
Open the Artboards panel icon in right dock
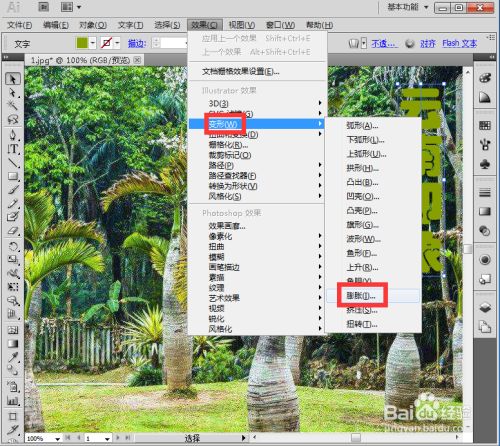(x=485, y=326)
